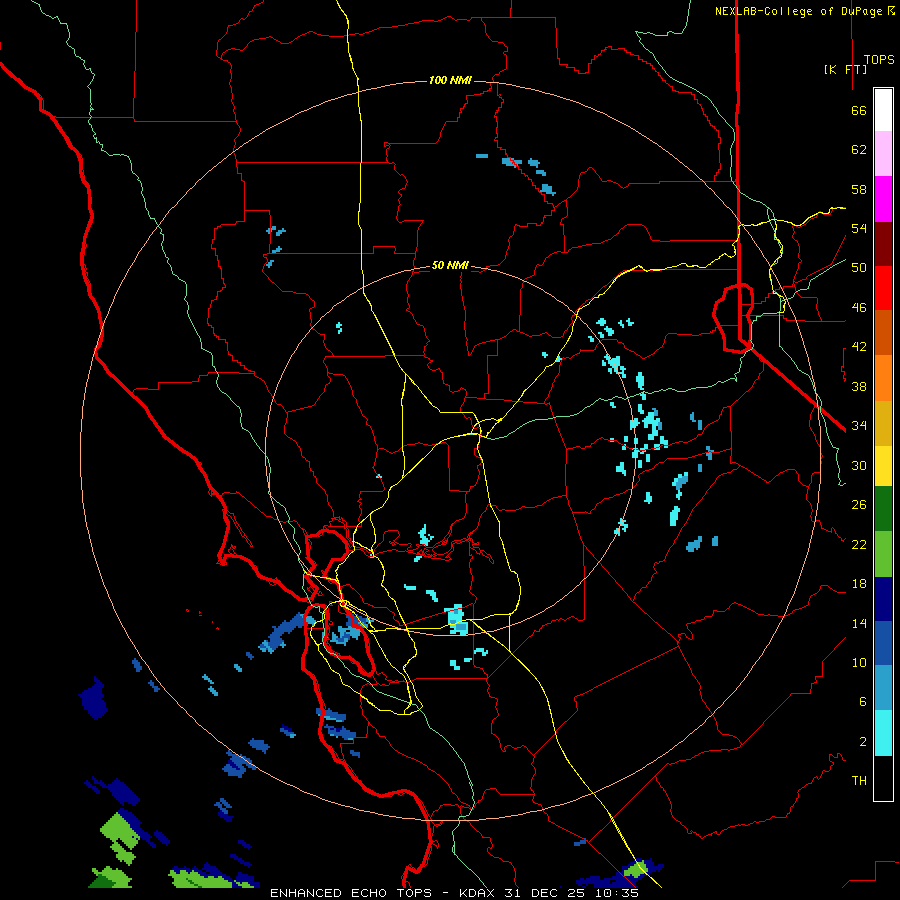Click the medium blue legend swatch

(x=883, y=643)
